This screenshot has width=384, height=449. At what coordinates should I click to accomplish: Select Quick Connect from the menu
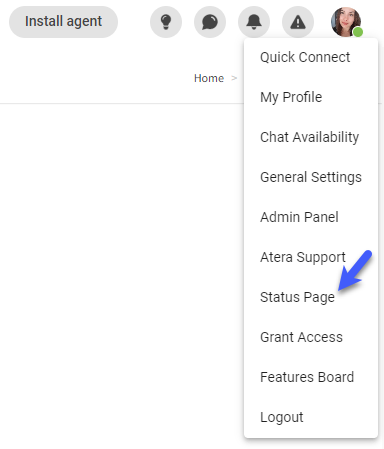(x=311, y=57)
